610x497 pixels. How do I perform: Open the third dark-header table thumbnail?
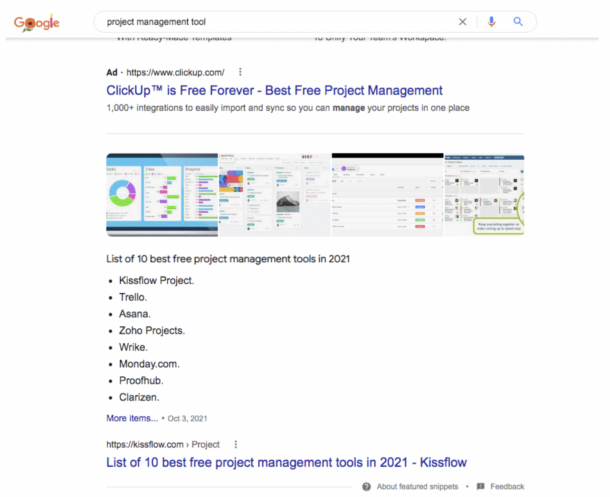coord(387,194)
